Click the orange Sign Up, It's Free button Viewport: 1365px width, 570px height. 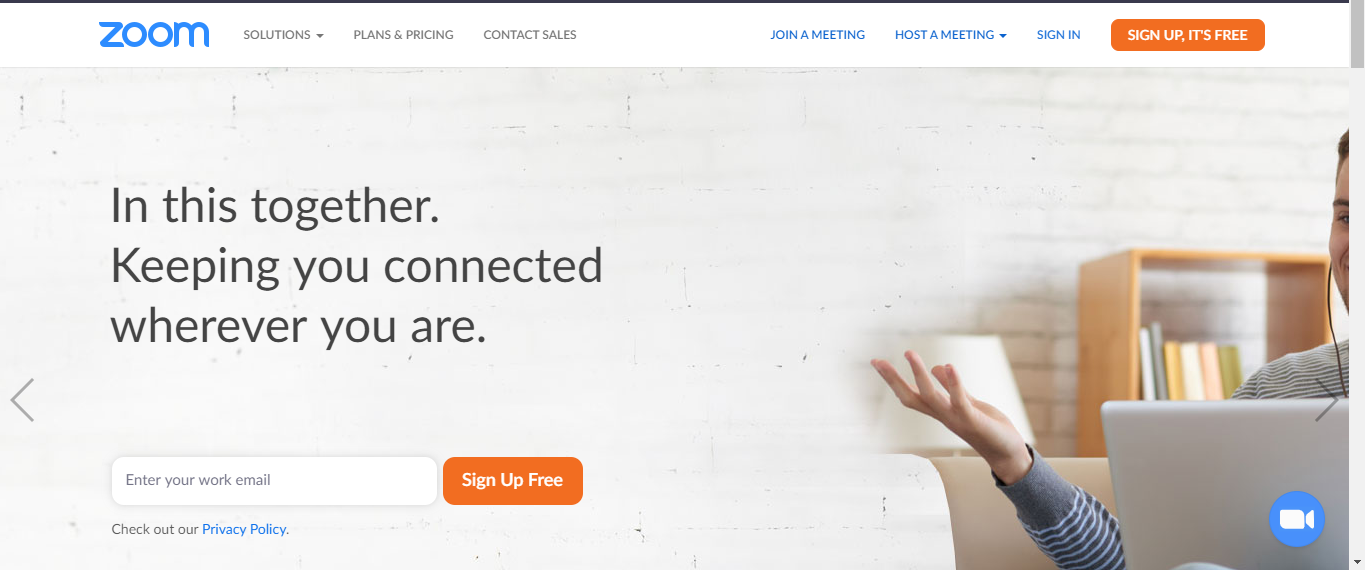pos(1188,35)
